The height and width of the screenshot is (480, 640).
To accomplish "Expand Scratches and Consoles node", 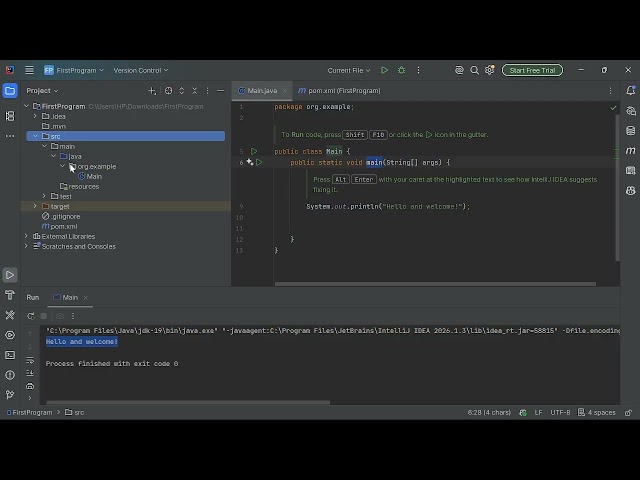I will pos(26,246).
